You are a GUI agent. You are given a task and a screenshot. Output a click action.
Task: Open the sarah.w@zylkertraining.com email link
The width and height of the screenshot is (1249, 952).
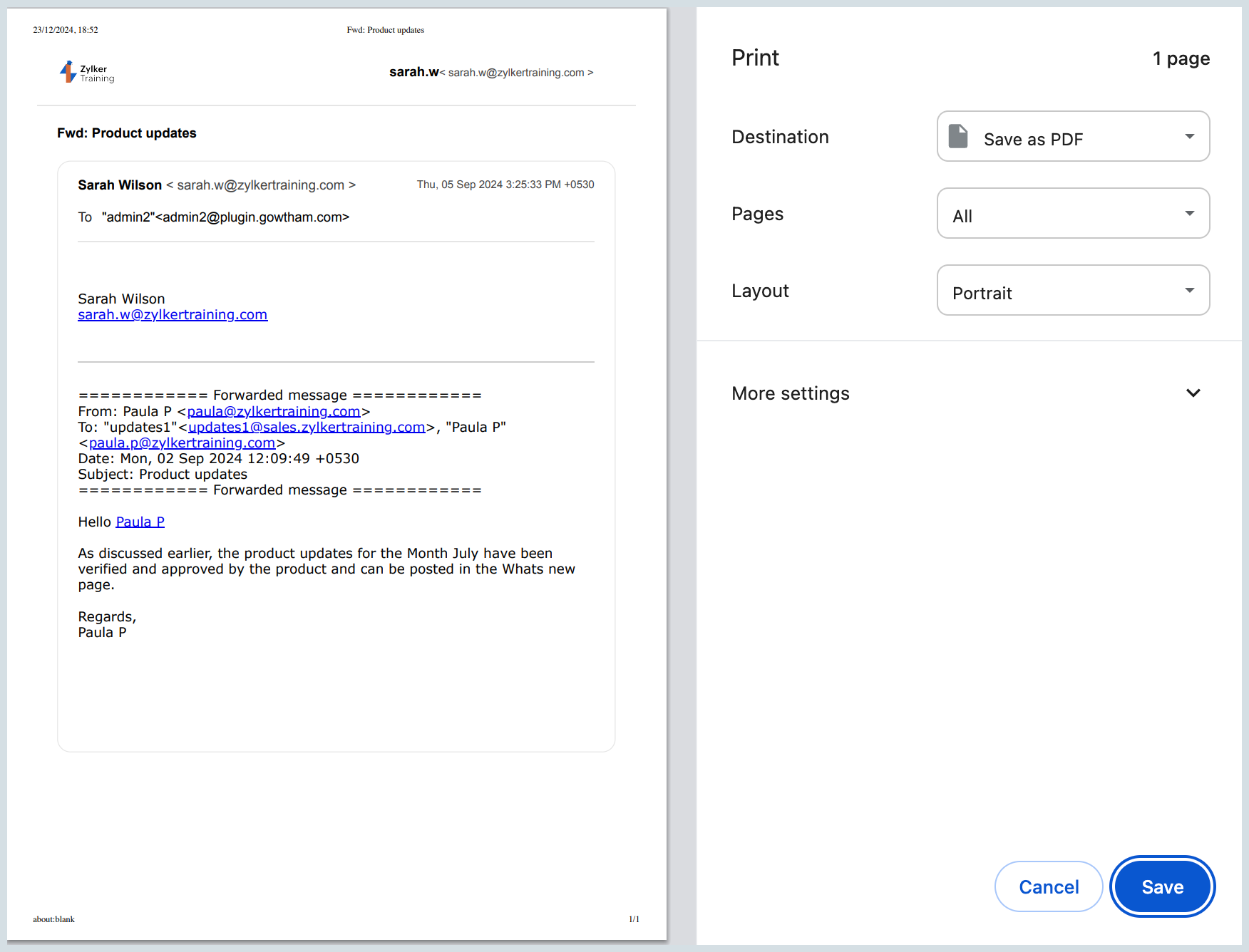coord(172,314)
